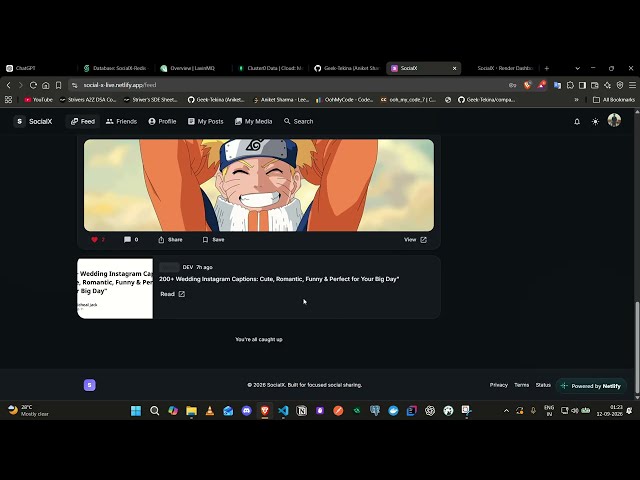
Task: Open the Brave wallet icon
Action: click(x=595, y=85)
